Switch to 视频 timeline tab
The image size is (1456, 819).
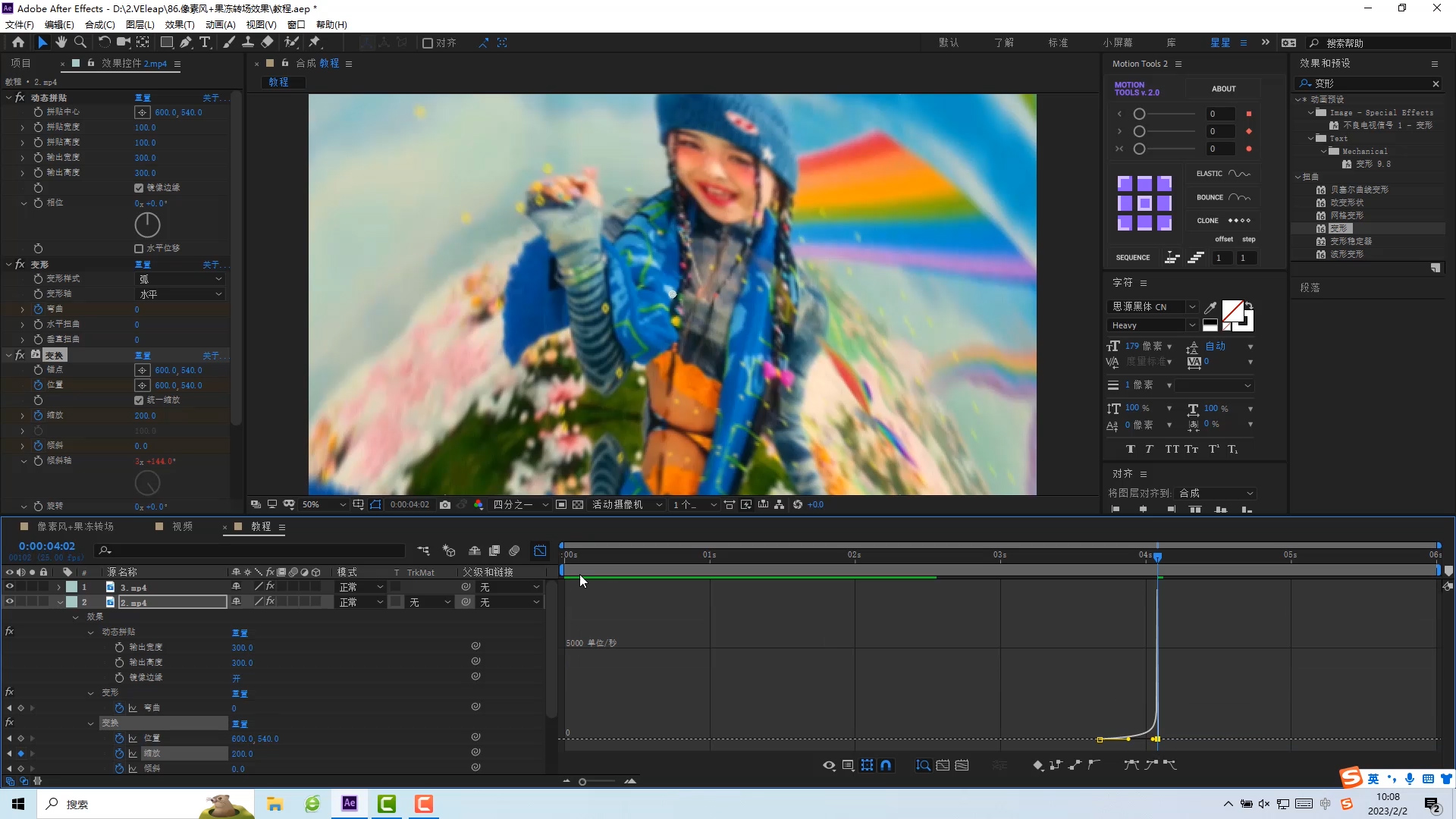pyautogui.click(x=182, y=526)
